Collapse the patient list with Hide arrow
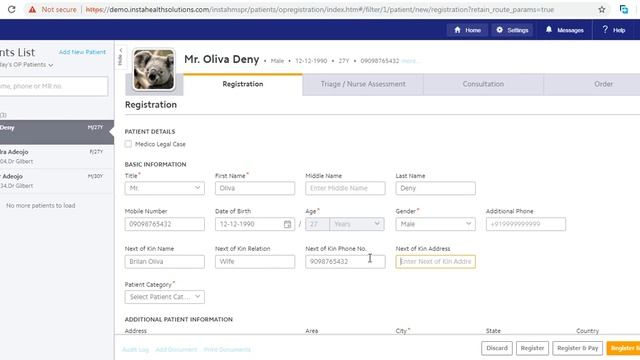 (x=120, y=57)
